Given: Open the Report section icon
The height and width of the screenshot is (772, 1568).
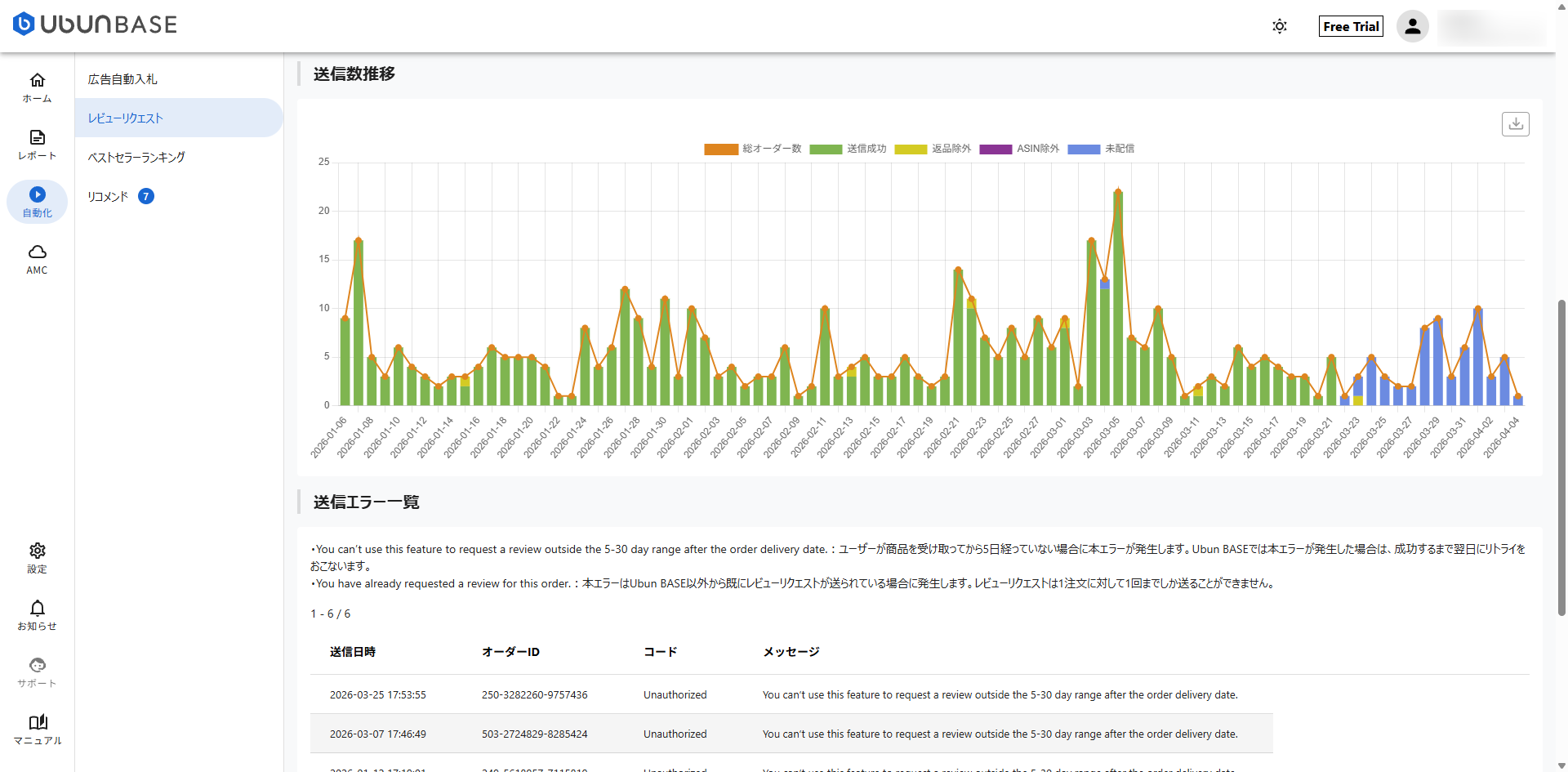Looking at the screenshot, I should pyautogui.click(x=38, y=137).
